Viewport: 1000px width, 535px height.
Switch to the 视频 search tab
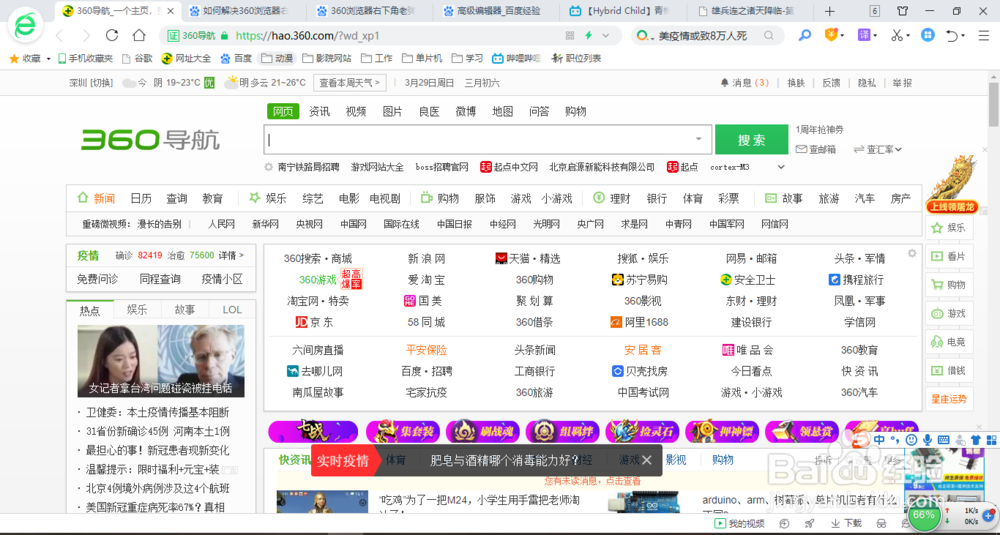pyautogui.click(x=356, y=112)
